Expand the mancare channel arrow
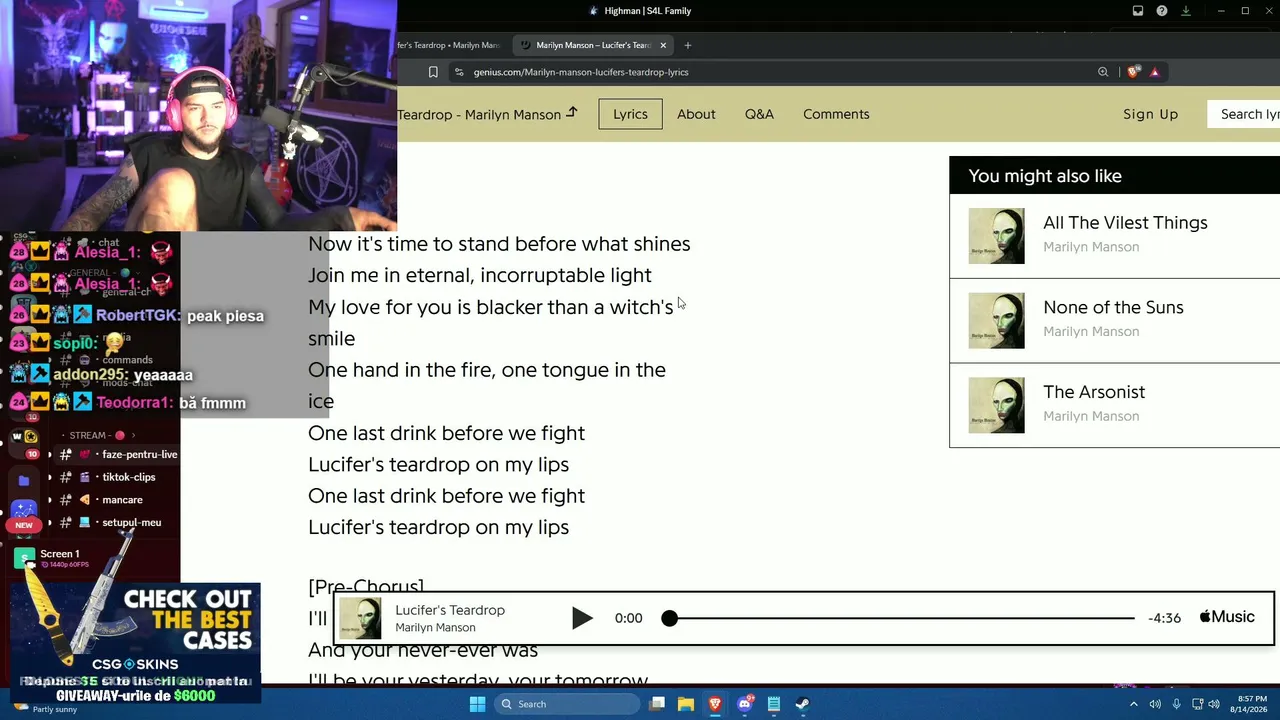The width and height of the screenshot is (1280, 720). tap(50, 500)
